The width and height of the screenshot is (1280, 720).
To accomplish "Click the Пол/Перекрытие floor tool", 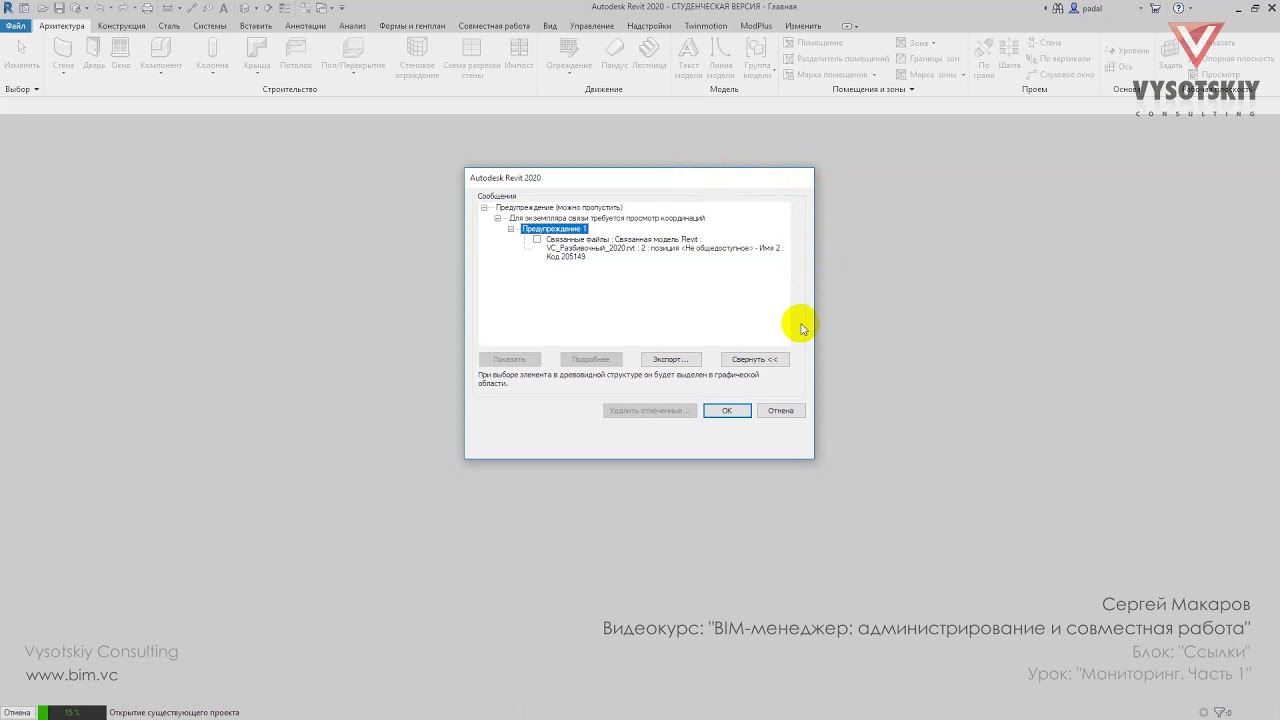I will pyautogui.click(x=353, y=54).
